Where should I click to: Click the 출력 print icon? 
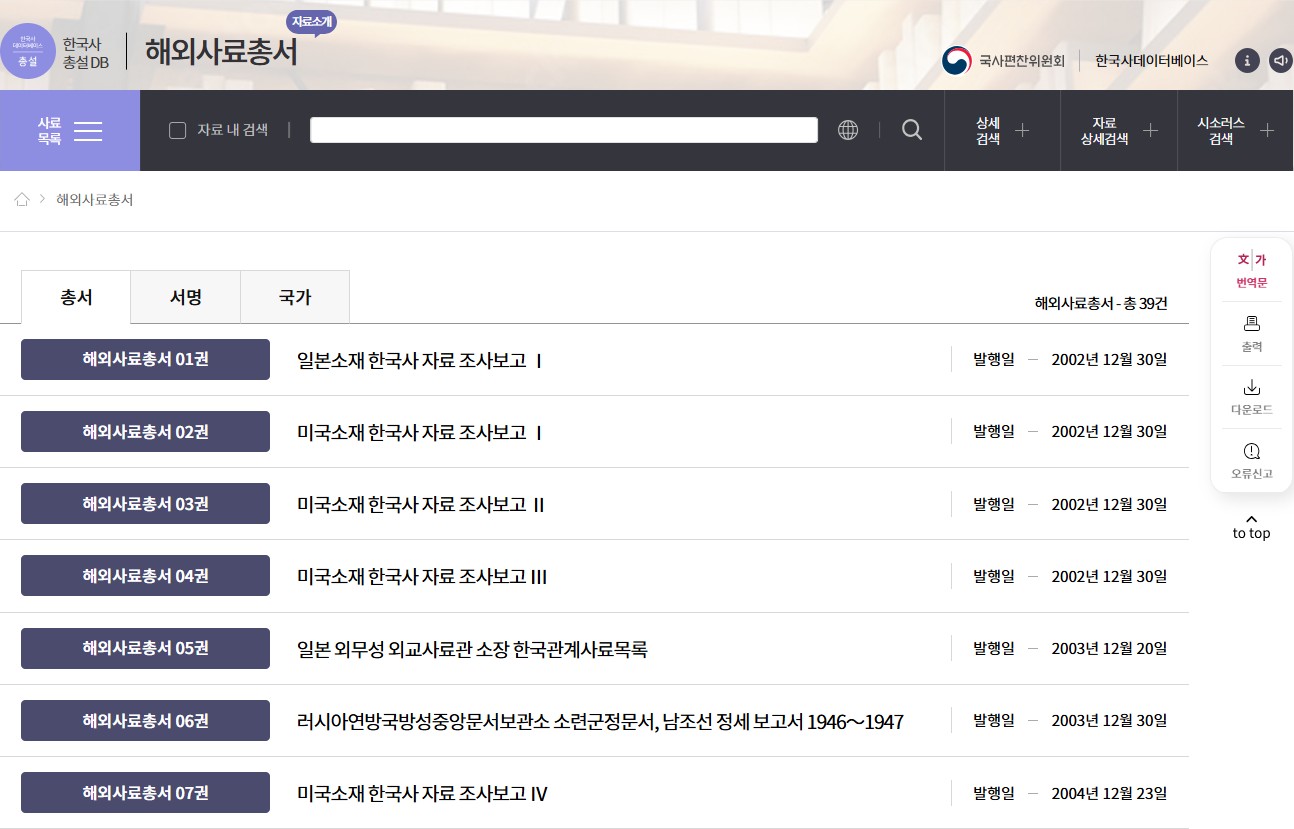coord(1251,333)
